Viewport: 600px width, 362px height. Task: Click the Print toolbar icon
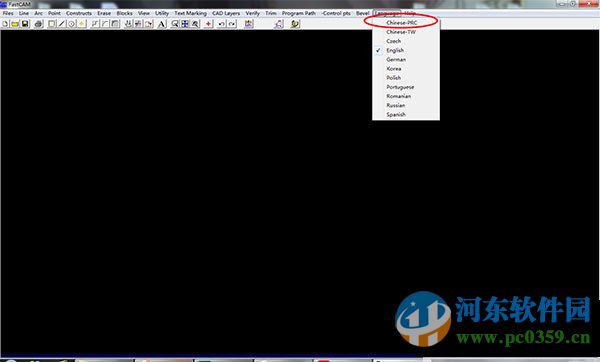[x=38, y=24]
